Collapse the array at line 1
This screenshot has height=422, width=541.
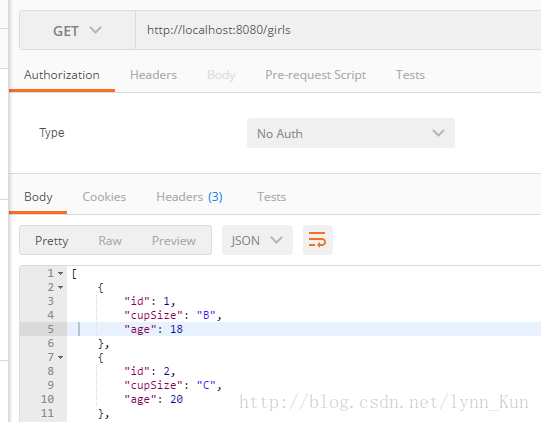(61, 273)
